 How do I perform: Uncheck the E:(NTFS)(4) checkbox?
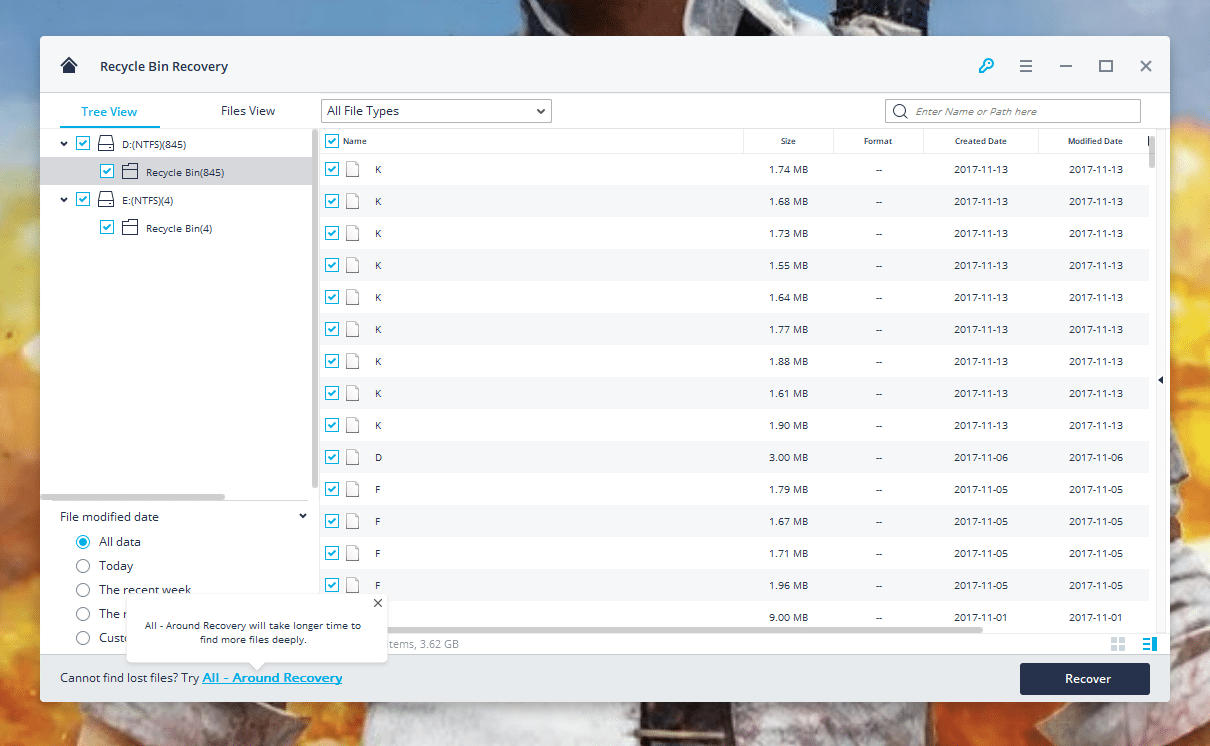coord(83,200)
